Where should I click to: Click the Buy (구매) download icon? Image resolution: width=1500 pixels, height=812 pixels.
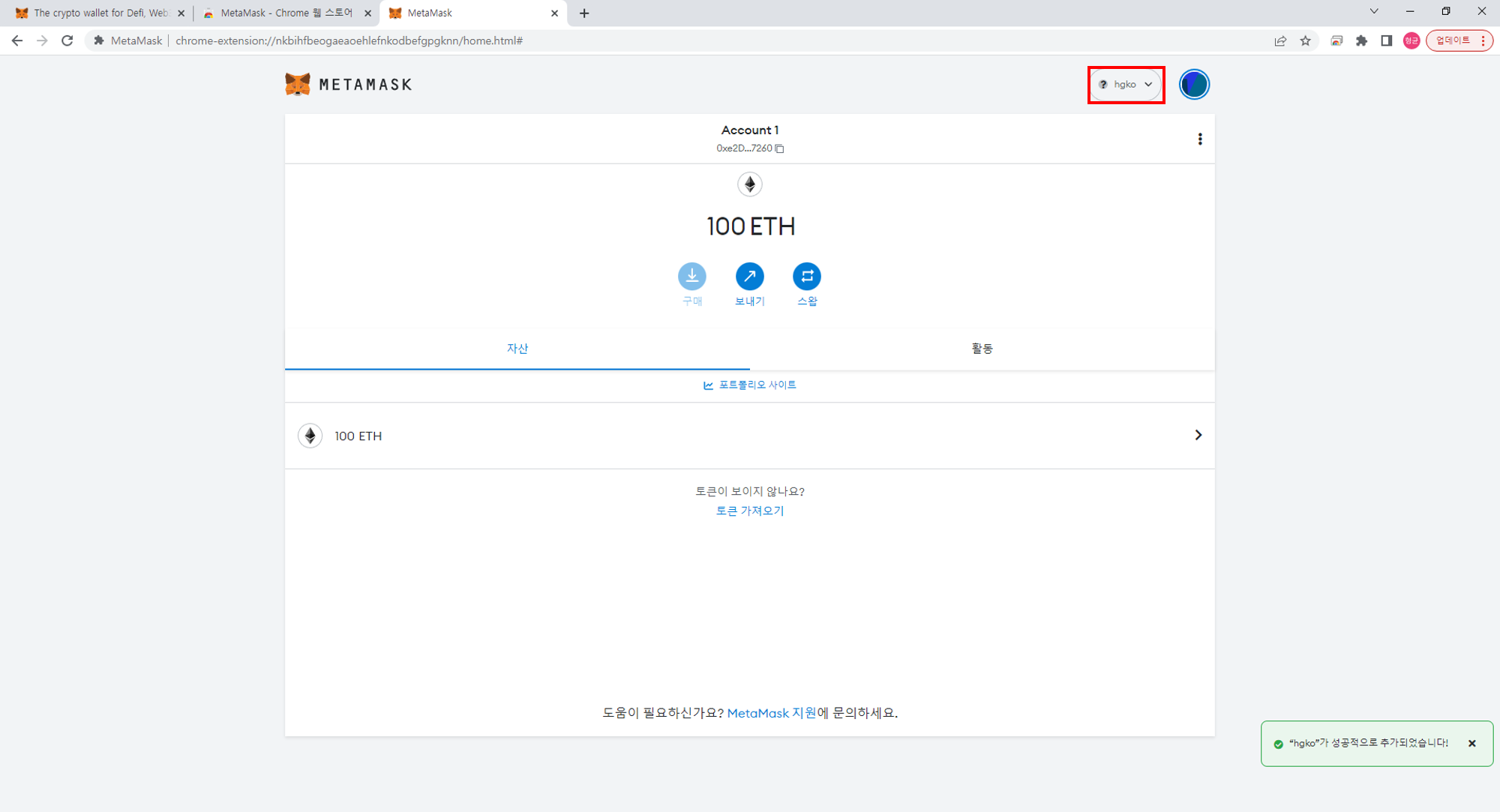tap(691, 277)
